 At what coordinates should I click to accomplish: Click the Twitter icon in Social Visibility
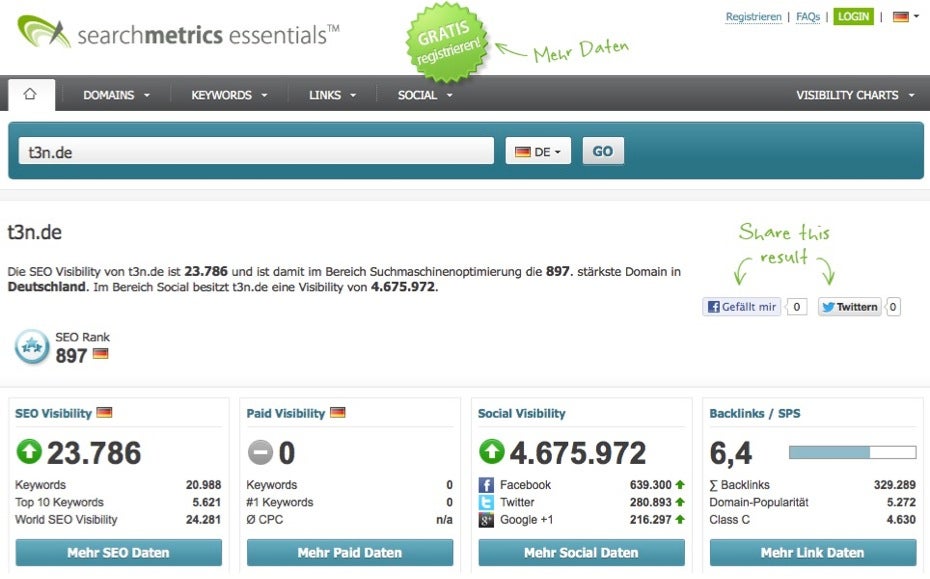[486, 502]
